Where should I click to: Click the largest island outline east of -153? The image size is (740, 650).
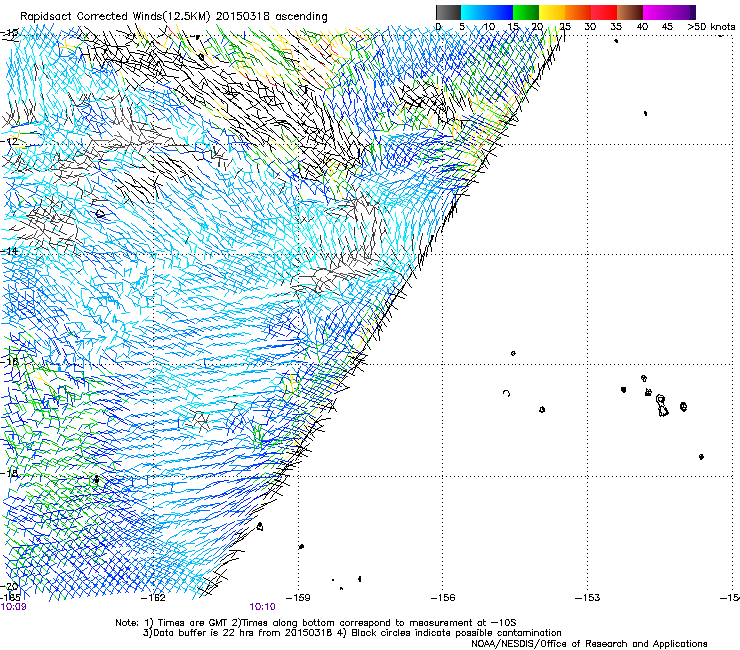[662, 406]
